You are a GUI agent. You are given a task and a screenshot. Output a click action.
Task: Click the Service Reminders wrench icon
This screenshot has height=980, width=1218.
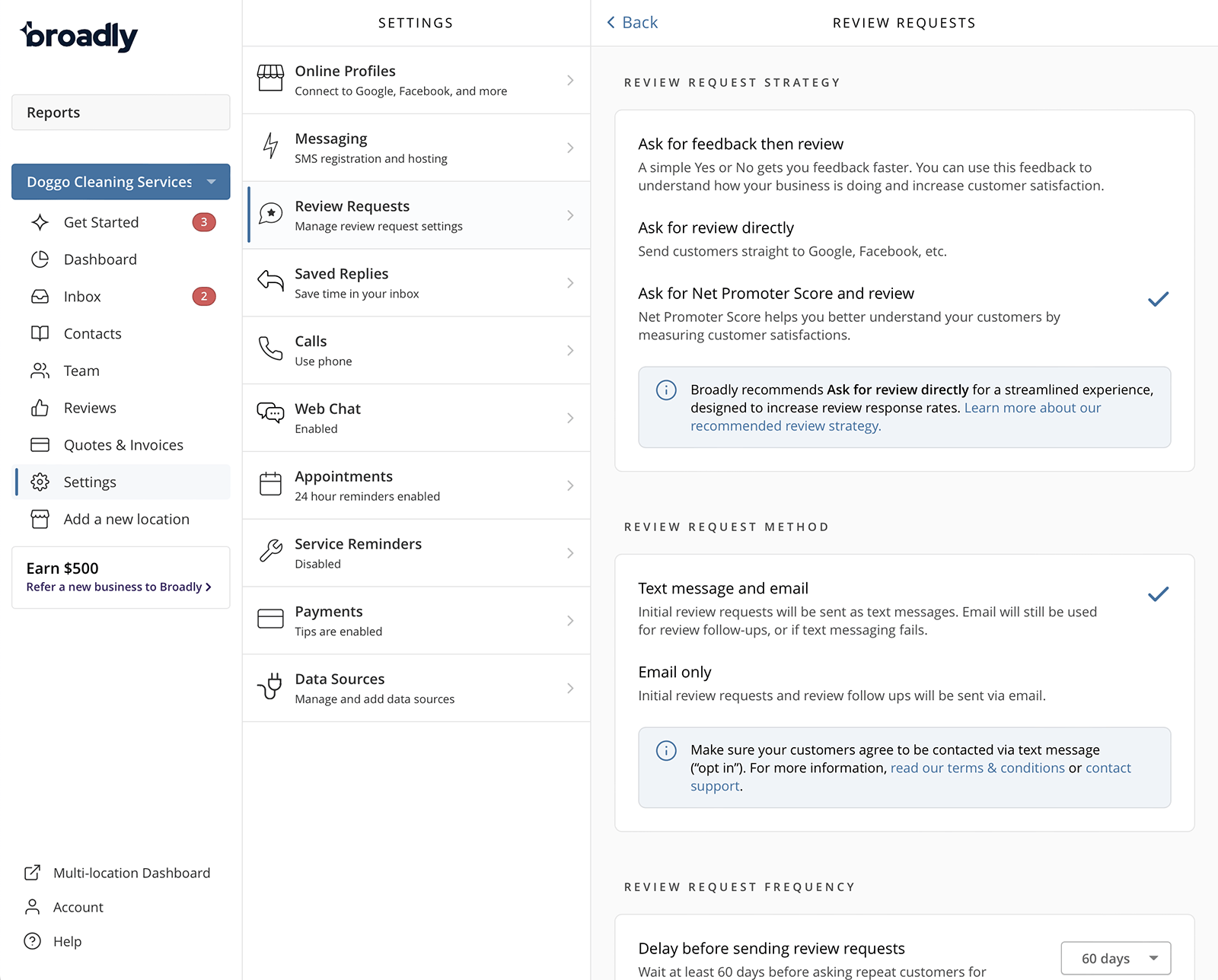click(x=270, y=551)
